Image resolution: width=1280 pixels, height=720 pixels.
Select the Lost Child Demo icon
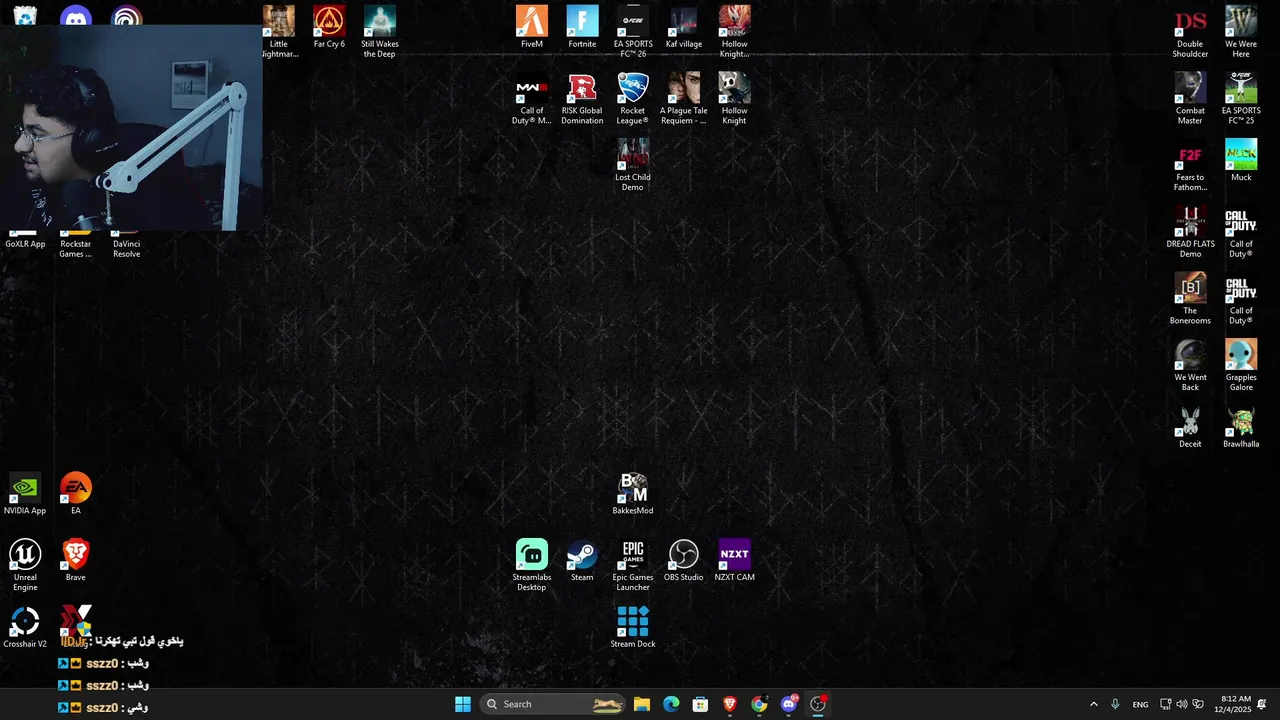(633, 165)
